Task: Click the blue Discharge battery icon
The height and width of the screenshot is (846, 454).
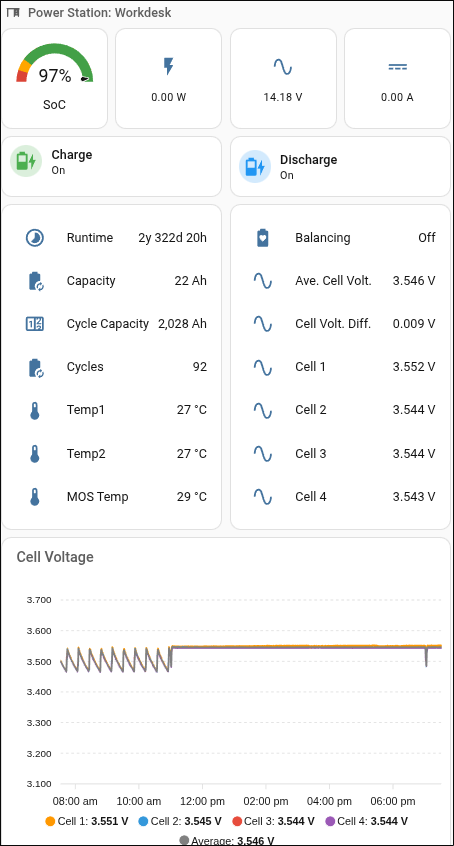Action: [x=255, y=167]
